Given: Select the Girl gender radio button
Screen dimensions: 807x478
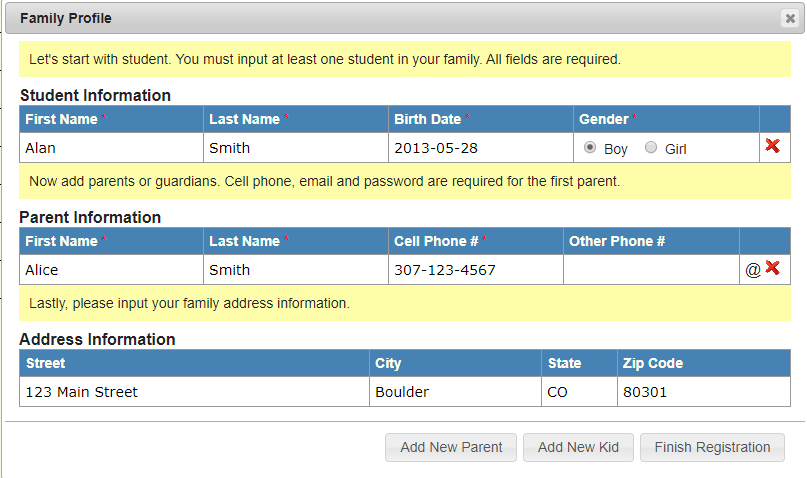Looking at the screenshot, I should (651, 148).
